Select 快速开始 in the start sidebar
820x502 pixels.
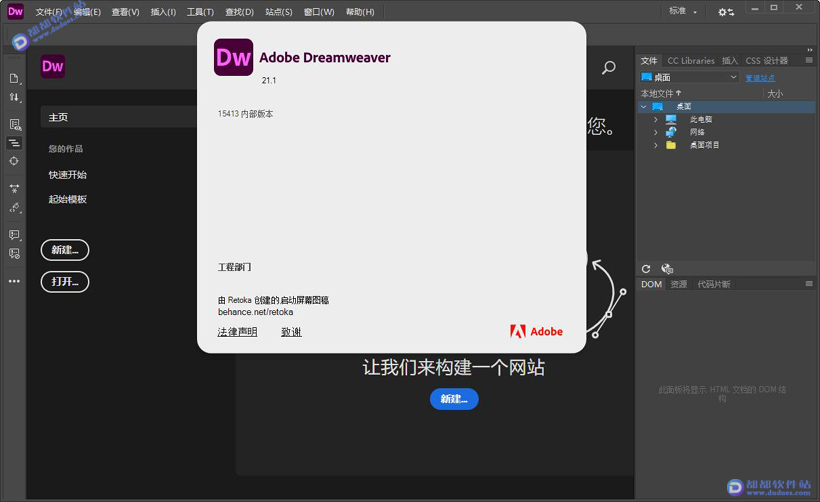(x=67, y=175)
